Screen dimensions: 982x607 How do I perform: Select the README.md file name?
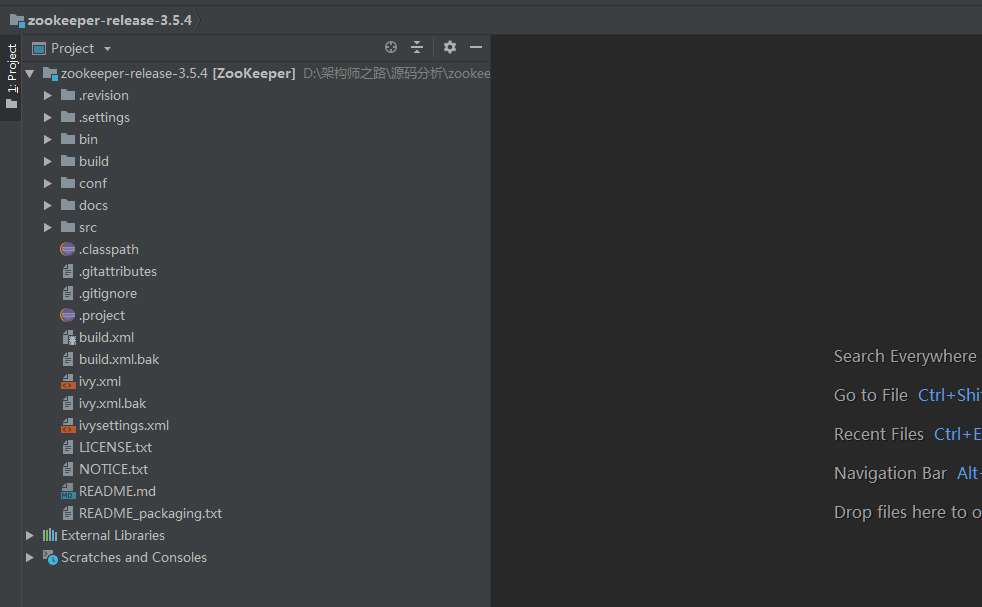coord(117,491)
